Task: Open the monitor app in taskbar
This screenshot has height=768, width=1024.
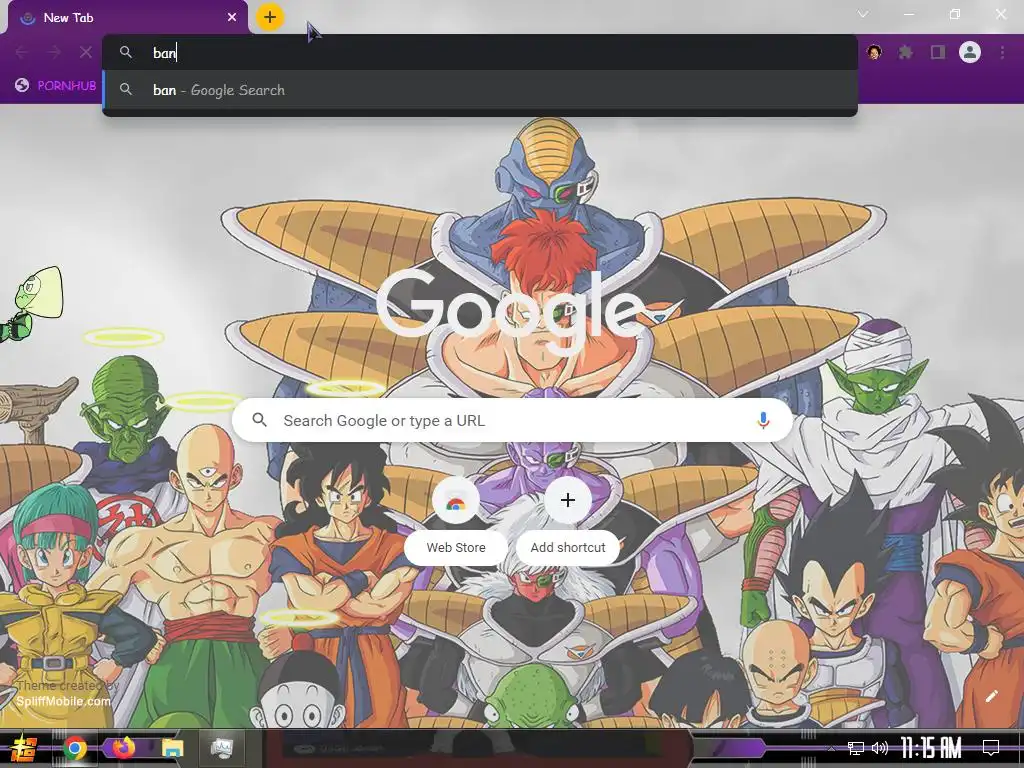Action: click(222, 748)
